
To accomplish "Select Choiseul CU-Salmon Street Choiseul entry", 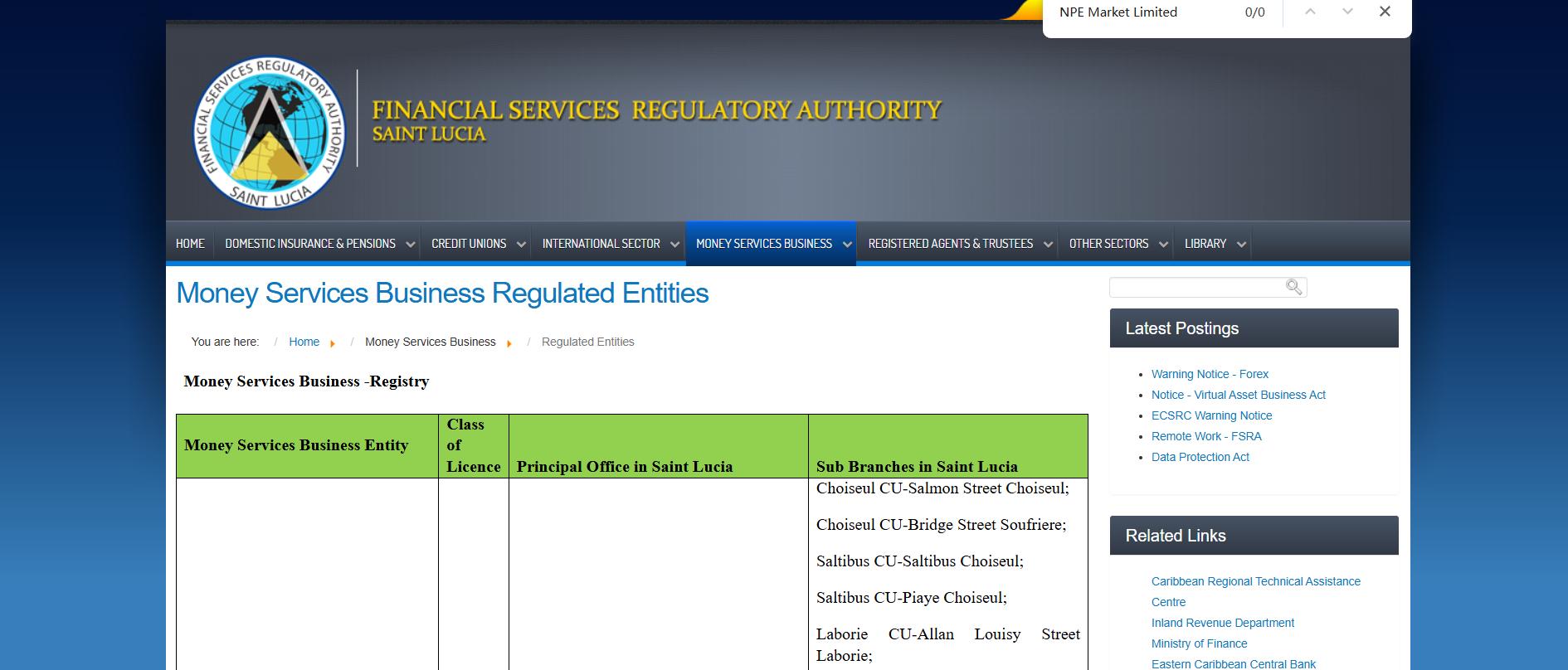I will [x=942, y=488].
